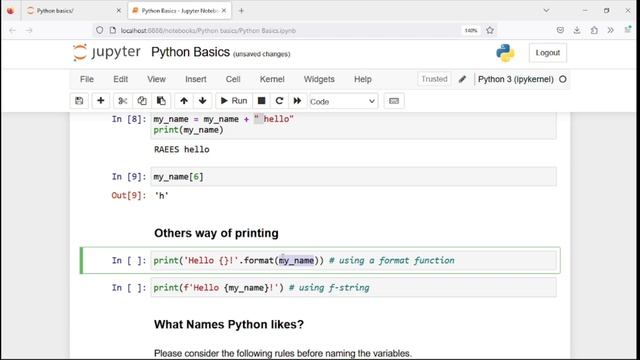640x360 pixels.
Task: Click the '# using f-string' comment
Action: (329, 288)
